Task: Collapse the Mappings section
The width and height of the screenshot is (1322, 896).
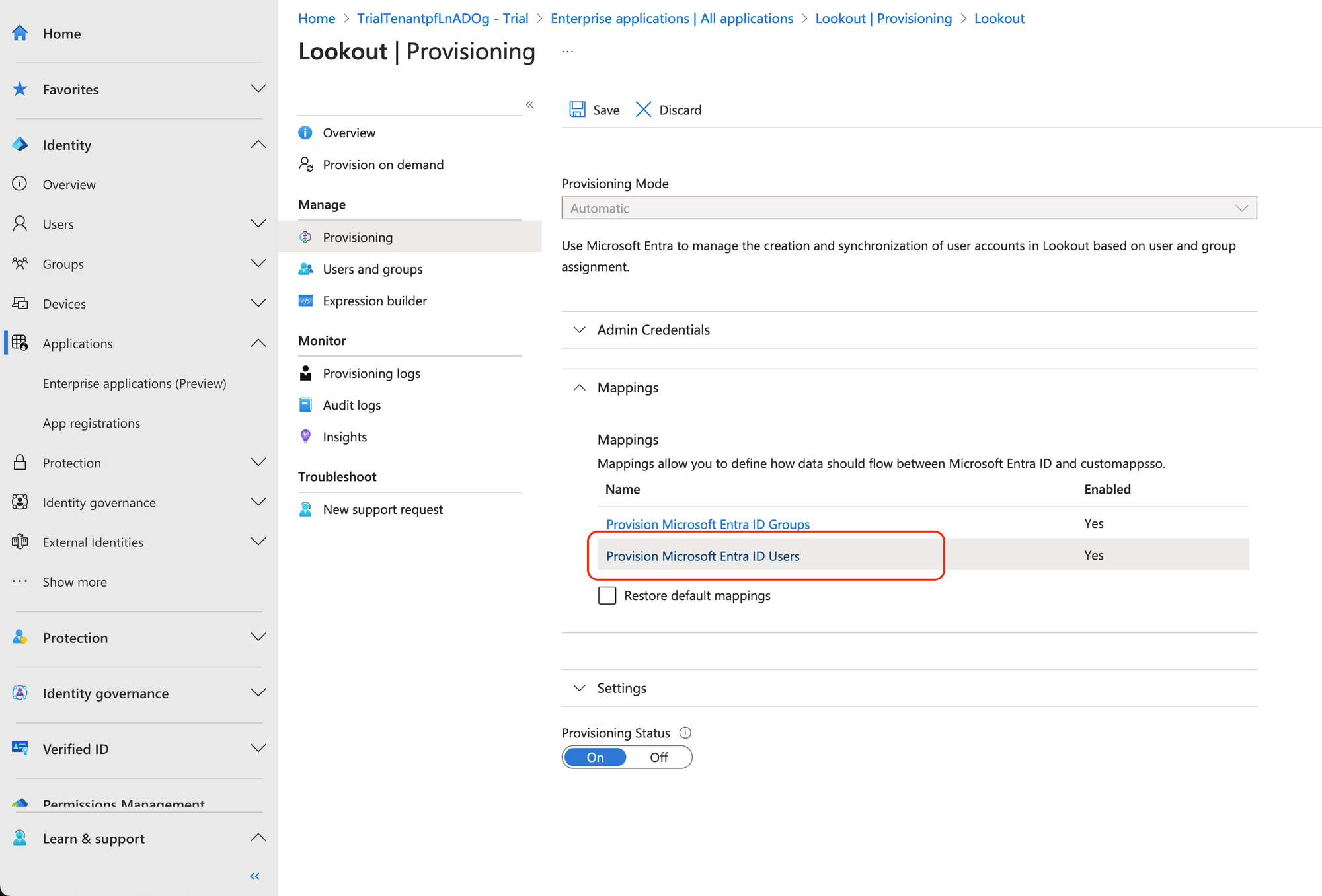Action: [x=580, y=388]
